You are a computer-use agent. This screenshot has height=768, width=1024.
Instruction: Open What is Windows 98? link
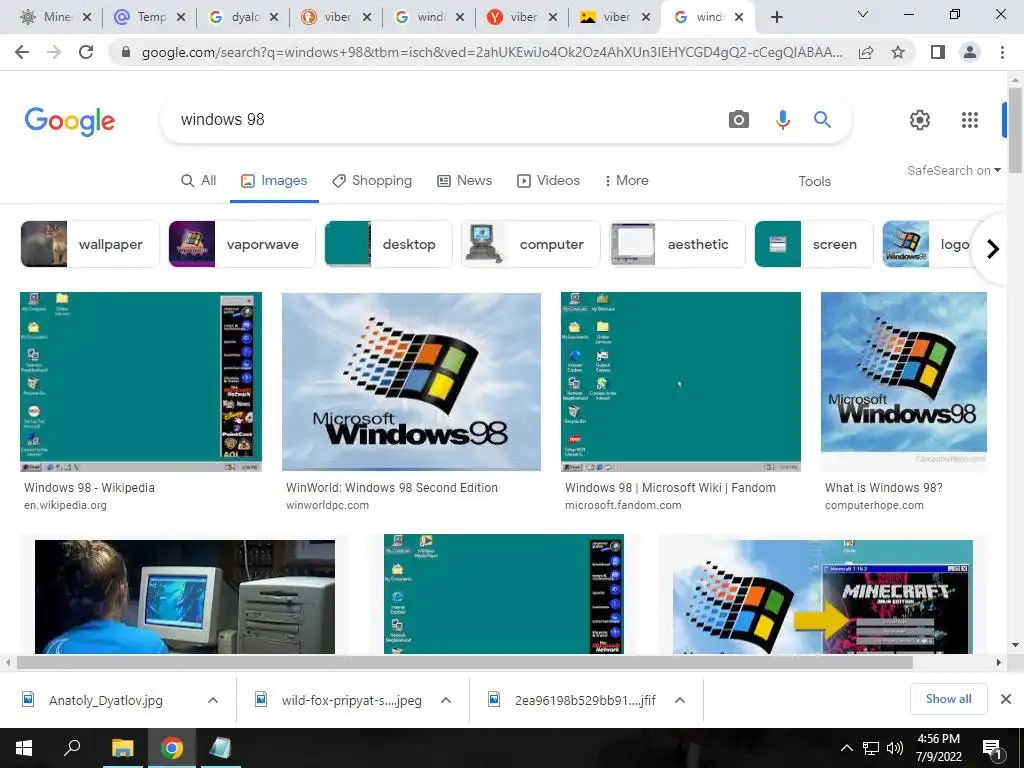tap(884, 488)
